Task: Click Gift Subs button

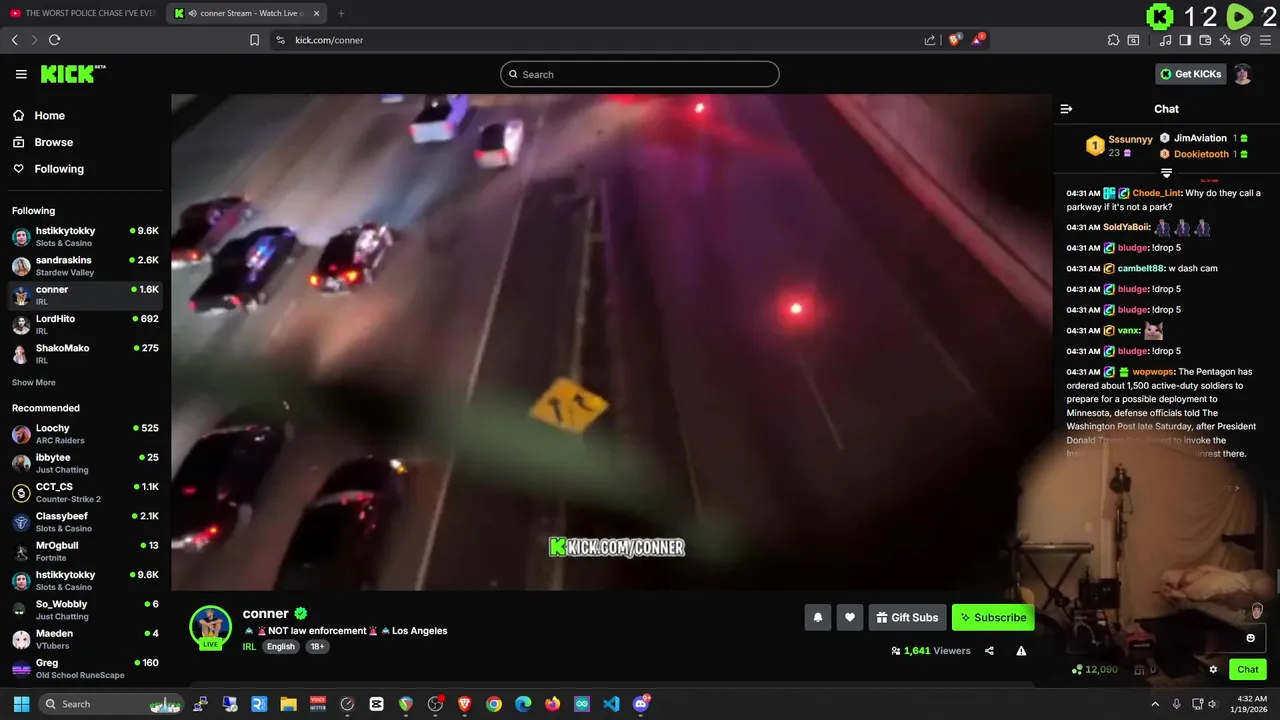Action: click(907, 618)
